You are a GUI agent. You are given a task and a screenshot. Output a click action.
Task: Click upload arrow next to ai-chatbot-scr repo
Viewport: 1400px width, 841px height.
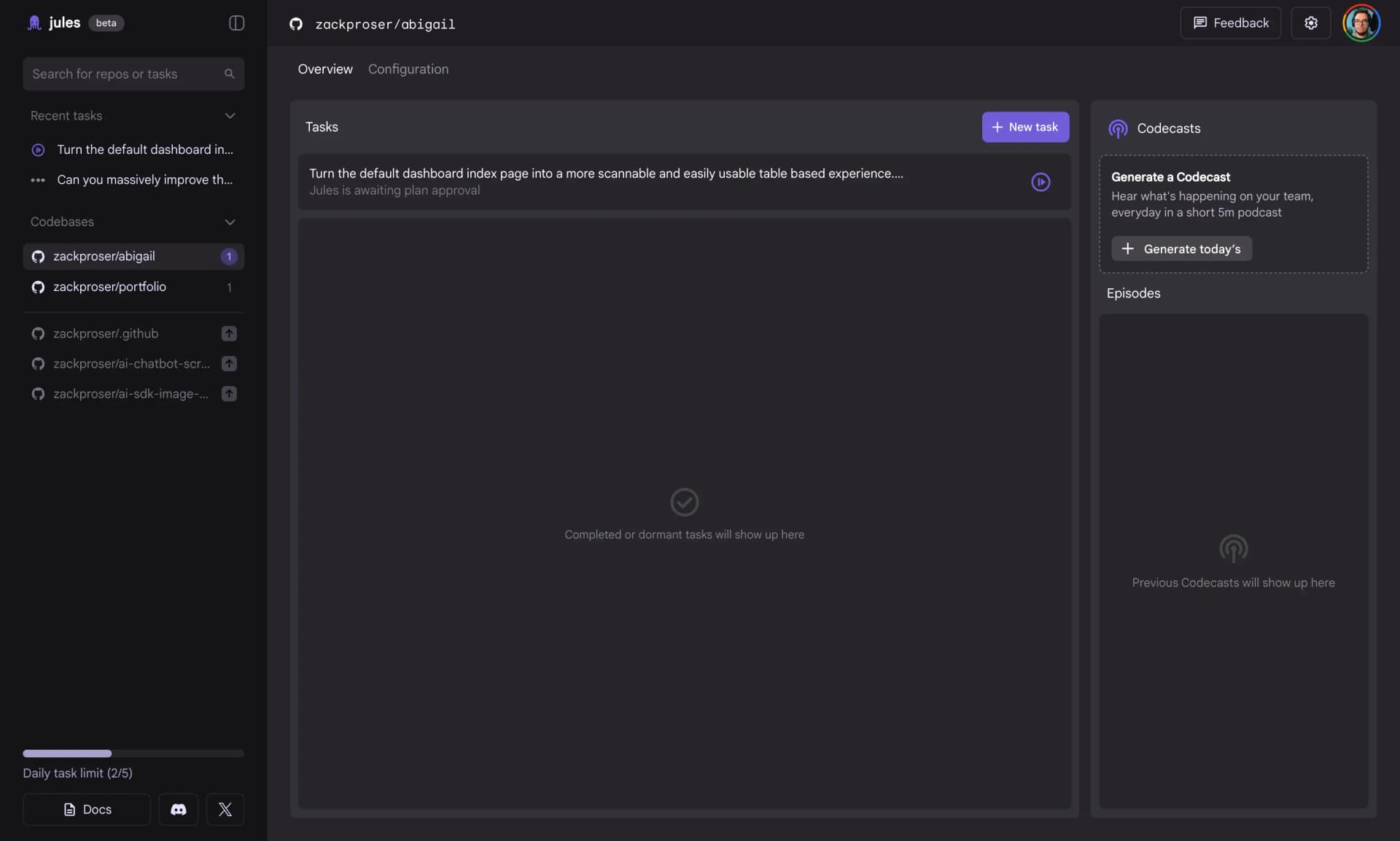point(229,363)
